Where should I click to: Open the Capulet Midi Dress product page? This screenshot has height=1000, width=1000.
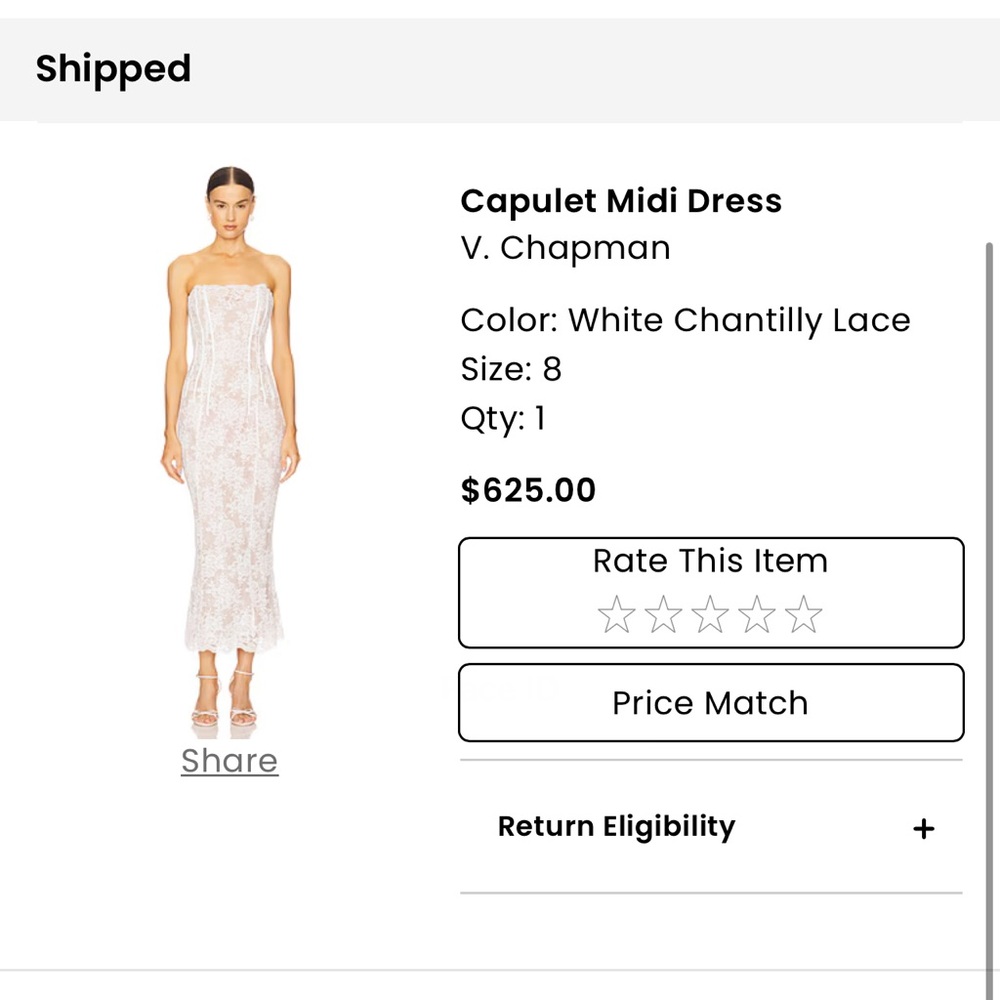tap(620, 201)
